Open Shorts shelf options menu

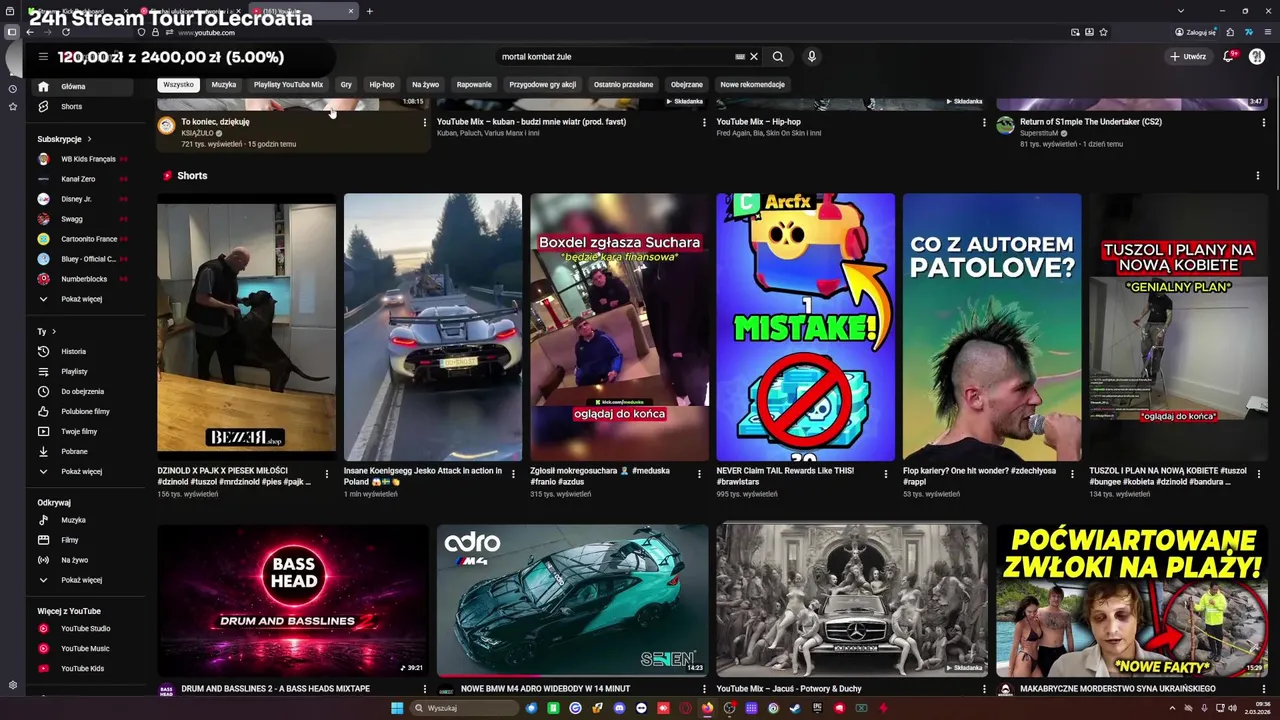(1258, 176)
